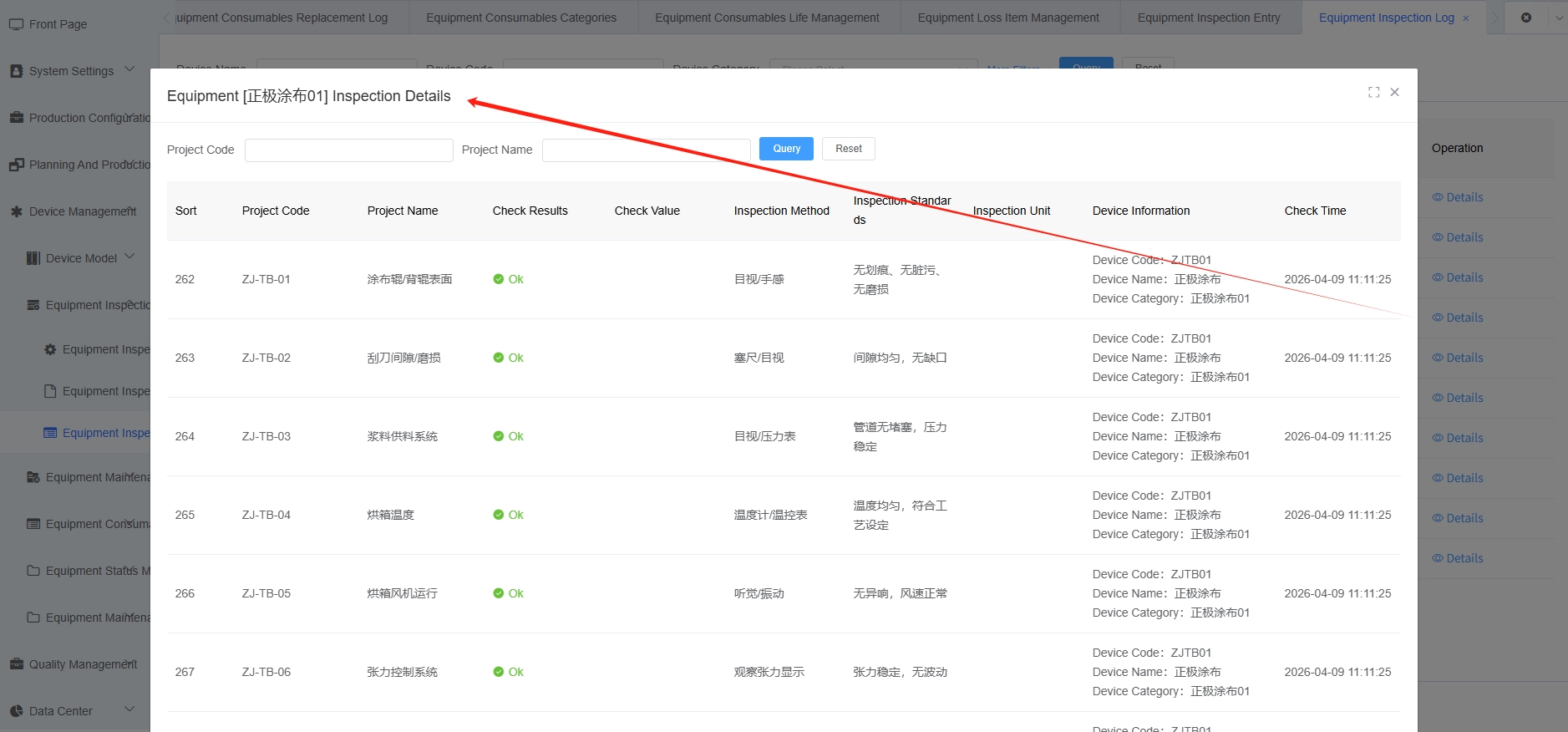Click Sort value 267
Image resolution: width=1568 pixels, height=732 pixels.
click(185, 672)
